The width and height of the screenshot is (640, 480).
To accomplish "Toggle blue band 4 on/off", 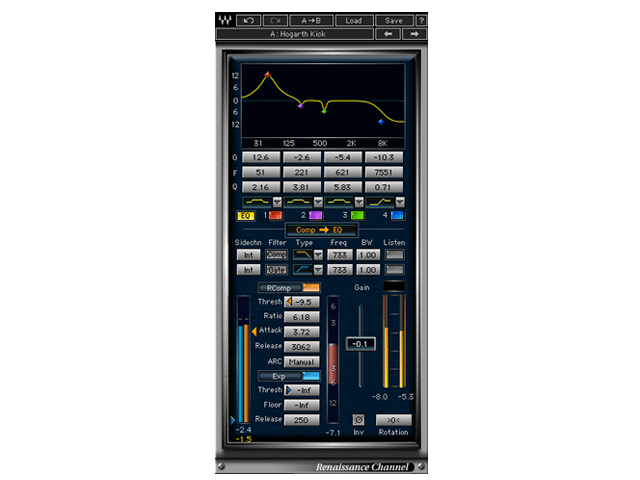I will [398, 215].
